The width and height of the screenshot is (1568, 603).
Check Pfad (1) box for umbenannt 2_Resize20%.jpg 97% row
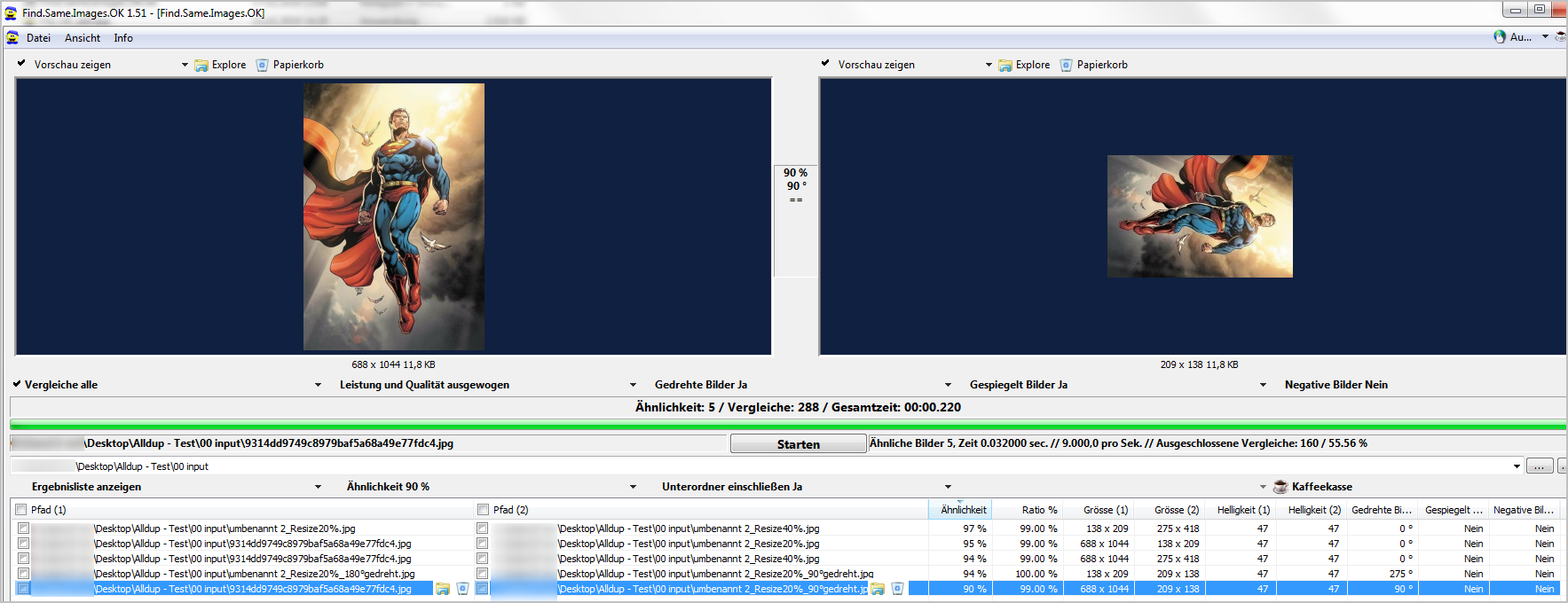point(24,529)
